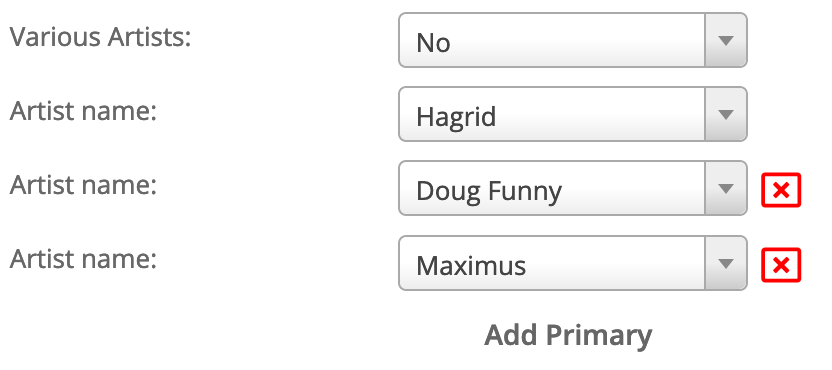Expand the Maximus dropdown arrow
832x370 pixels.
tap(725, 263)
